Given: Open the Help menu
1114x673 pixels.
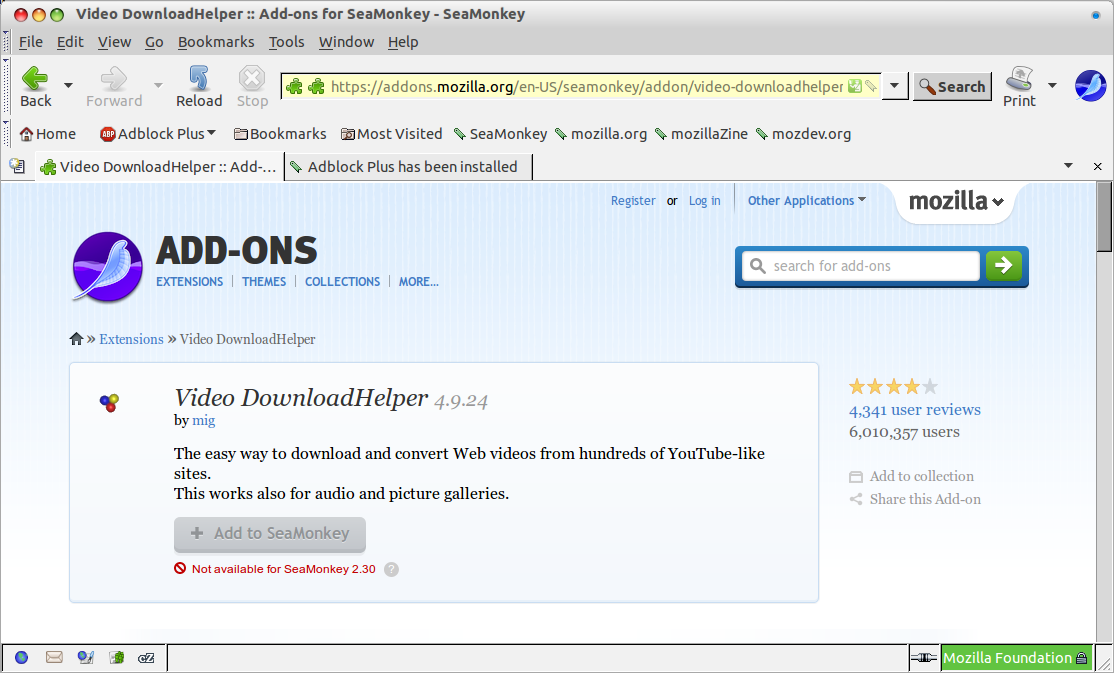Looking at the screenshot, I should coord(403,42).
